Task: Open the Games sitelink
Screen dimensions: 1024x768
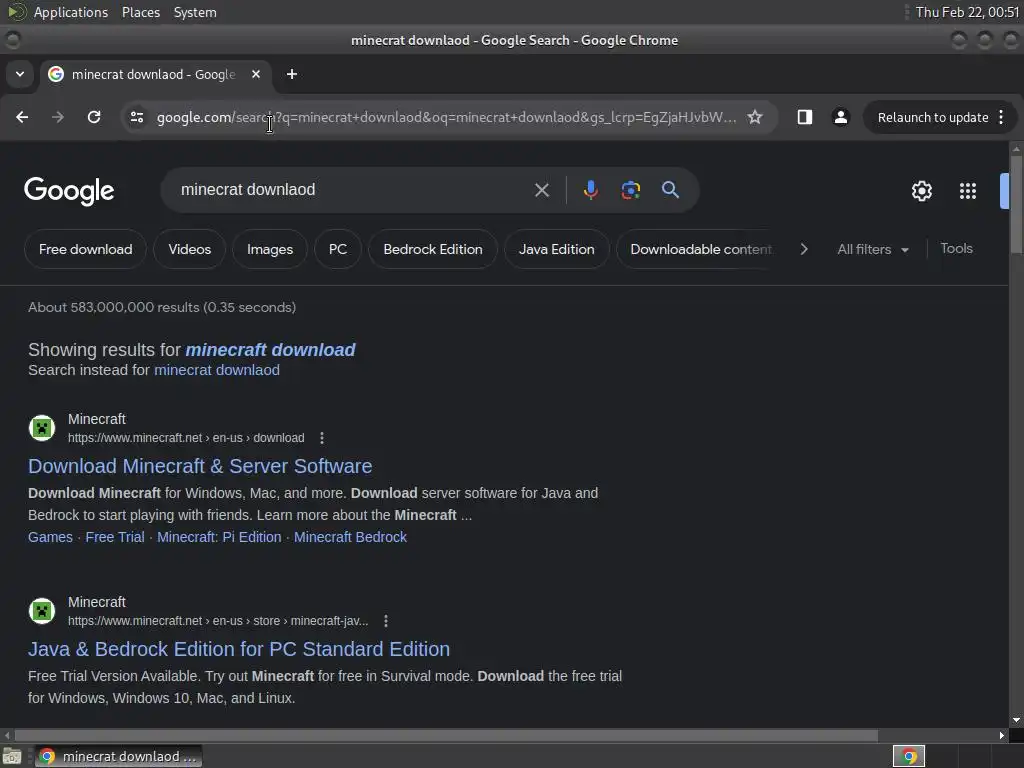Action: pos(50,537)
